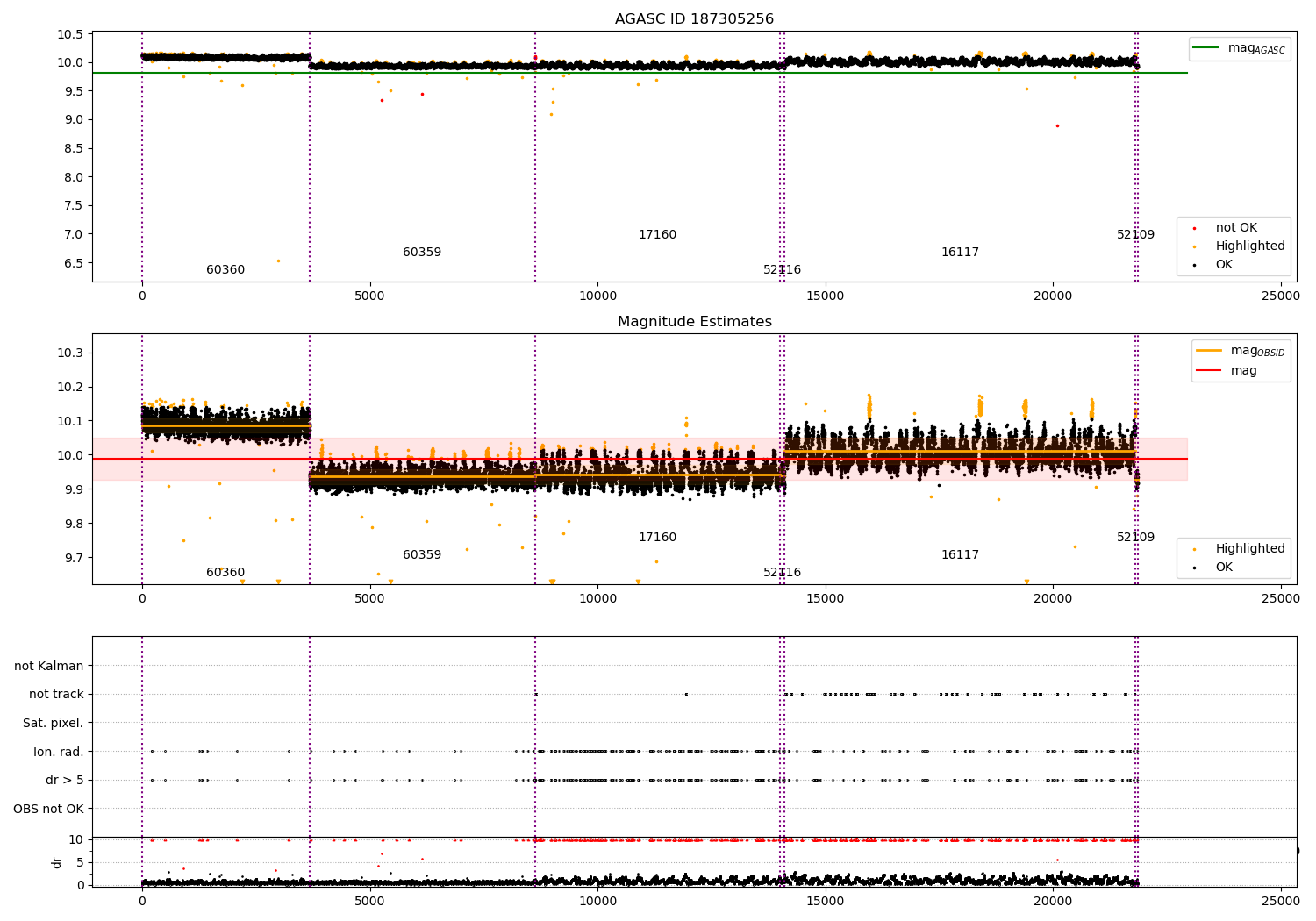The image size is (1316, 921).
Task: Click OBSID label 60359 in top plot
Action: pos(422,253)
